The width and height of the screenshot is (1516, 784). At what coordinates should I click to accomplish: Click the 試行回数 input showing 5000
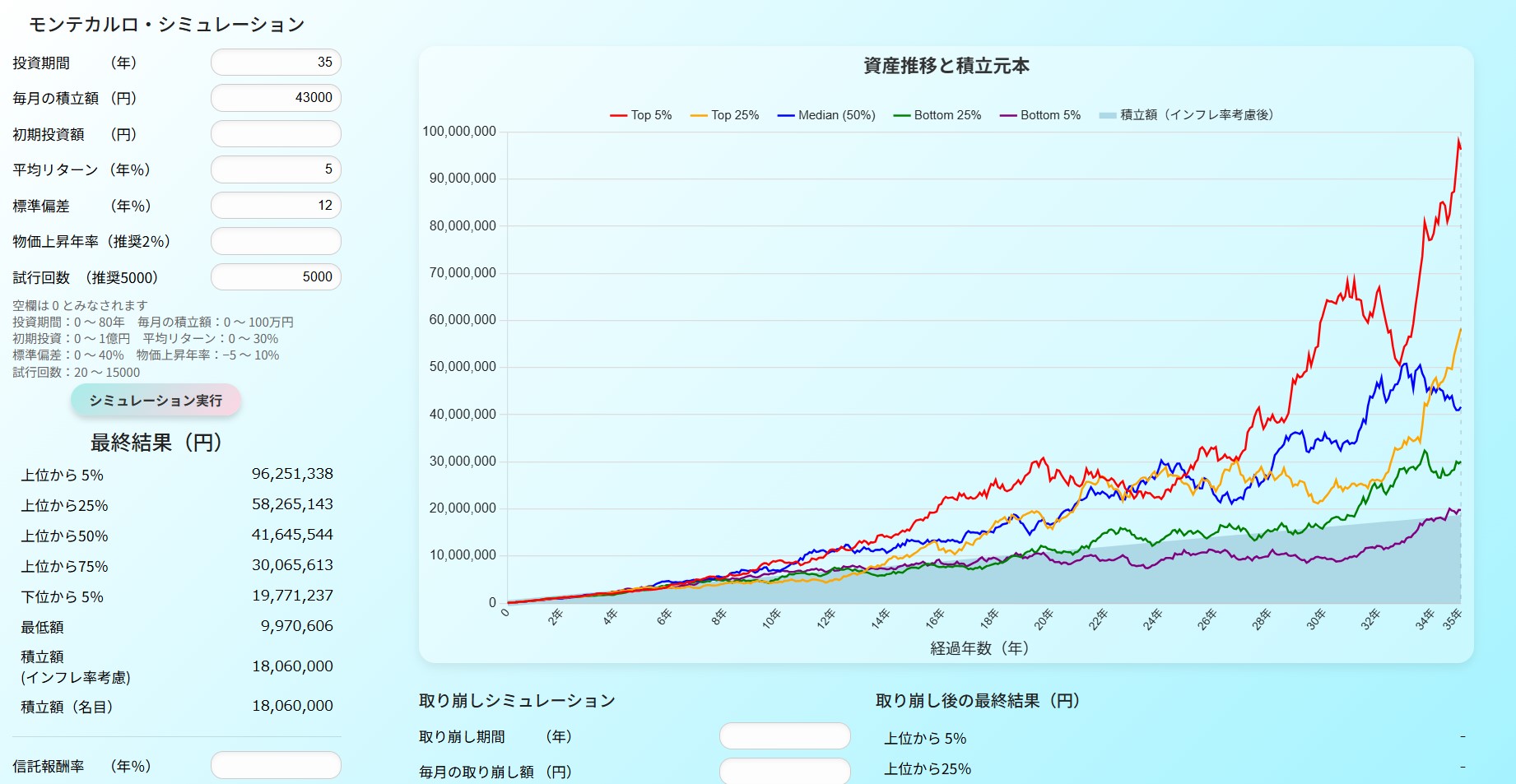[x=276, y=277]
